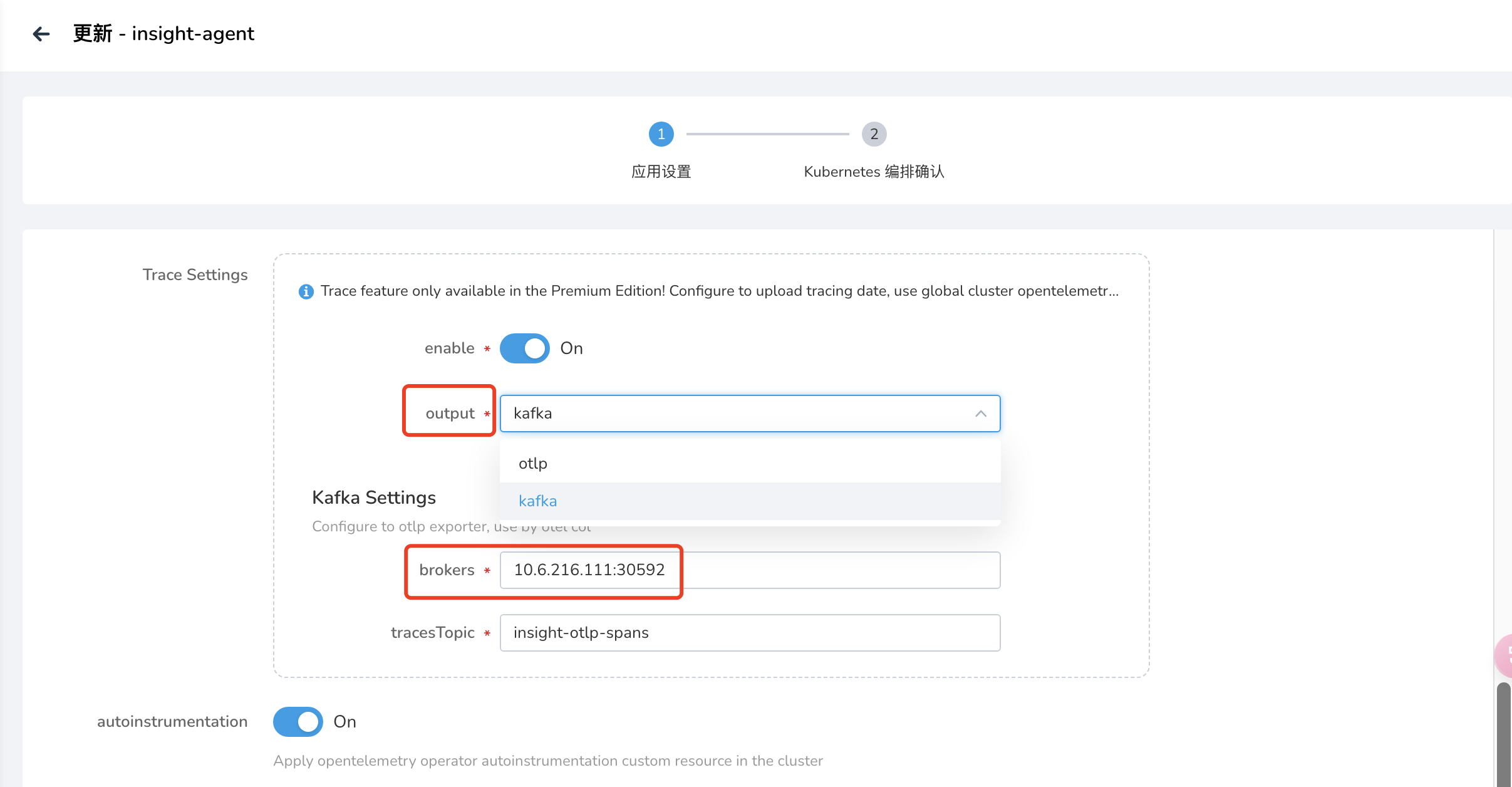Choose kafka in the dropdown list
1512x787 pixels.
click(538, 501)
